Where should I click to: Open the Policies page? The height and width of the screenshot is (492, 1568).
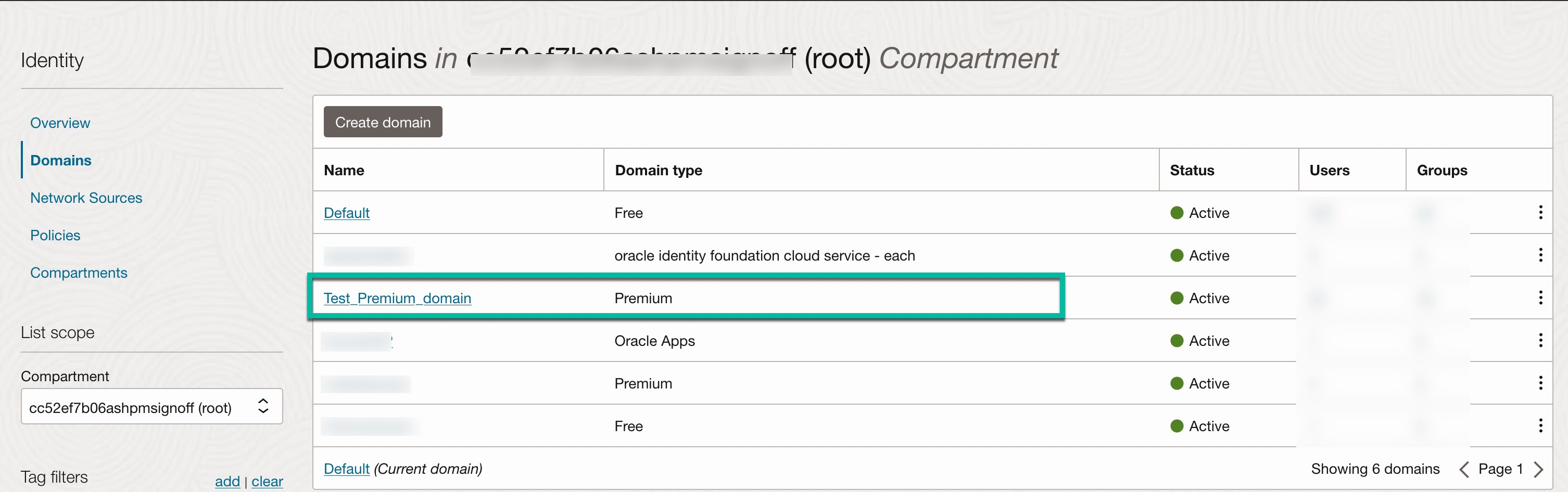tap(55, 236)
